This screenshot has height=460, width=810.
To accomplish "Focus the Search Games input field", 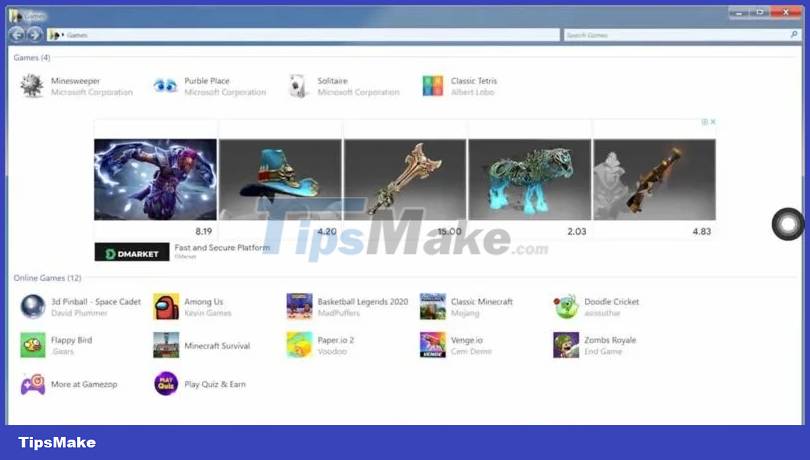I will coord(682,35).
